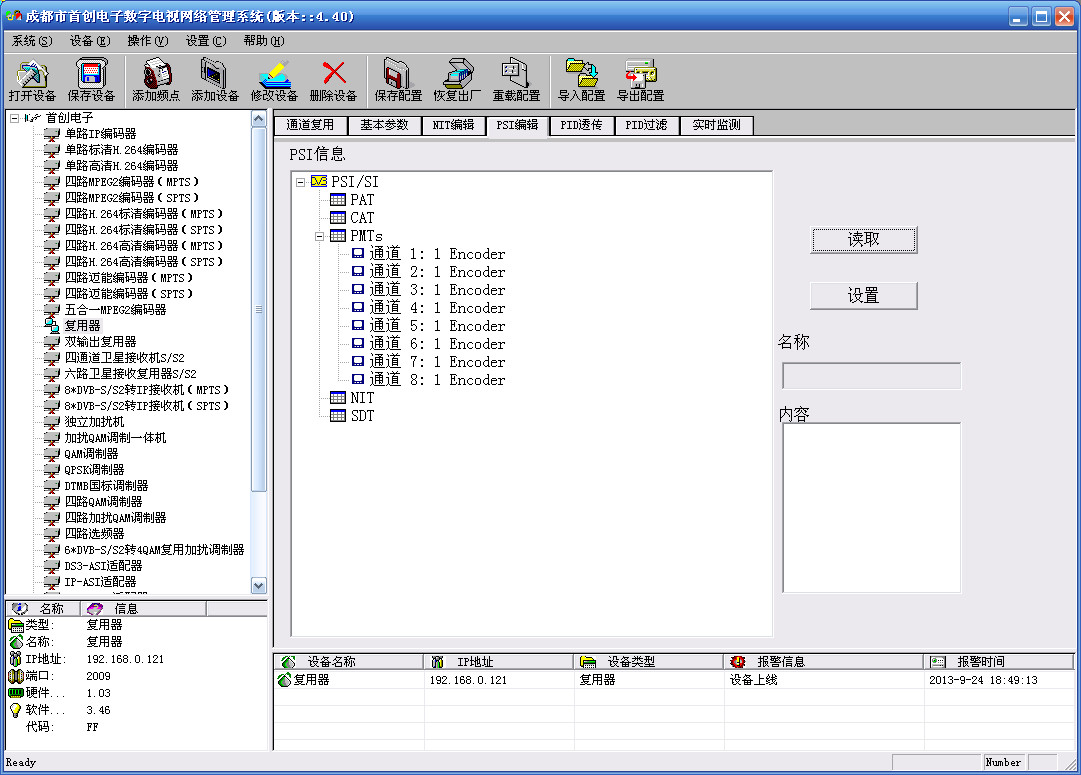Click the 读取 (Read) button

863,240
